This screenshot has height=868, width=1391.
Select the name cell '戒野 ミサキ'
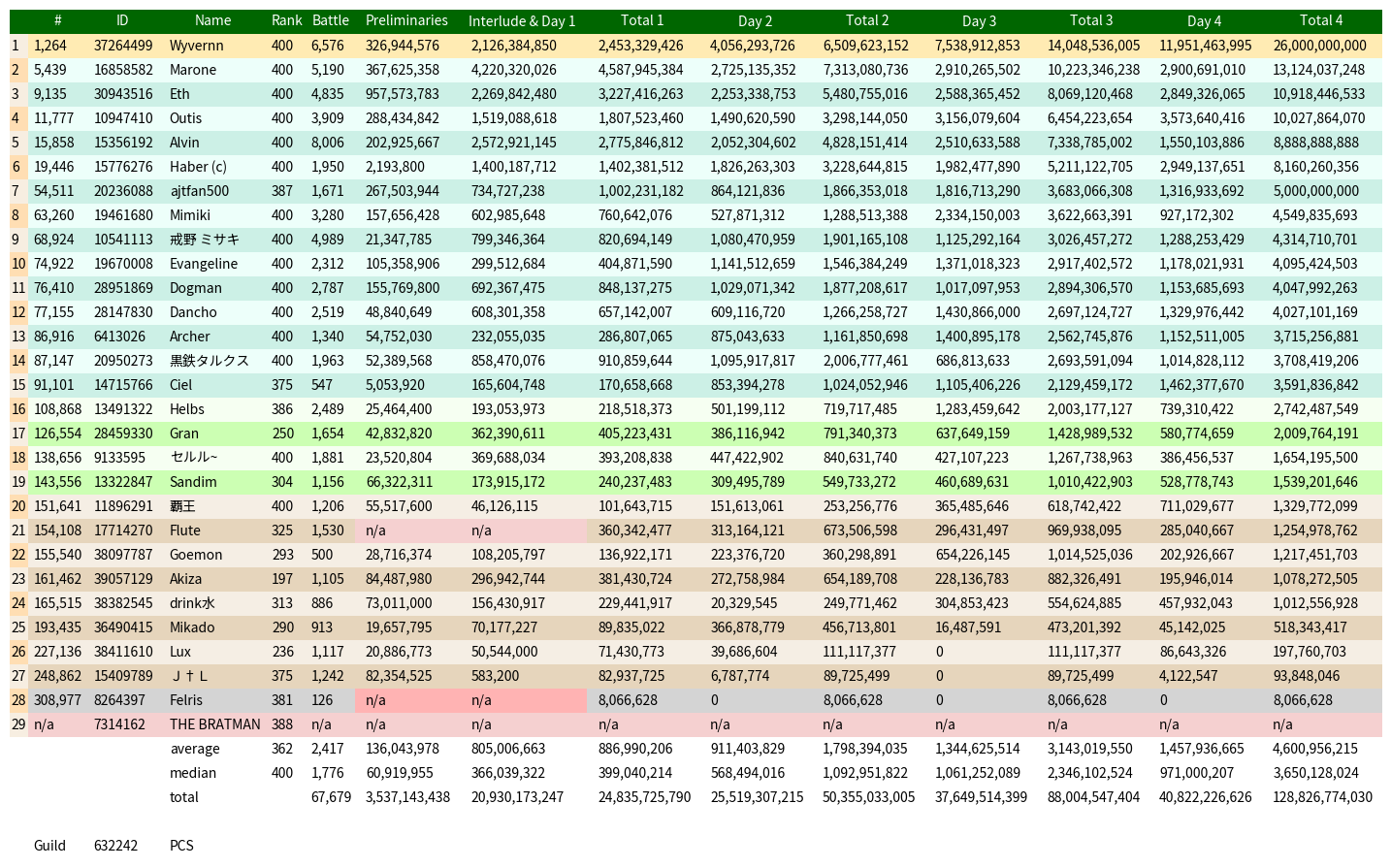tap(205, 240)
